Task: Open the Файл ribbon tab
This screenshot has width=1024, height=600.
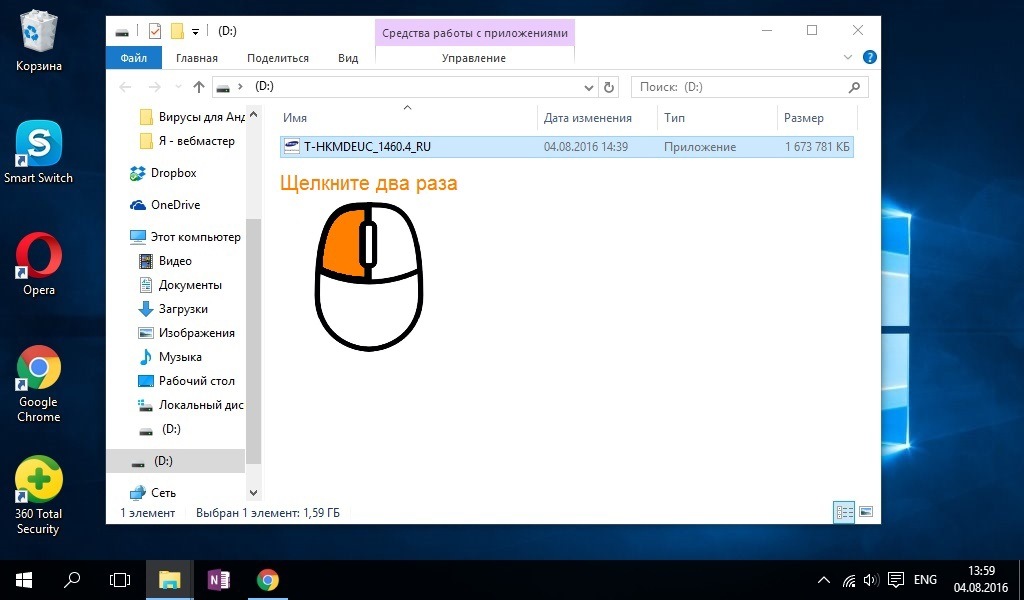Action: tap(133, 58)
